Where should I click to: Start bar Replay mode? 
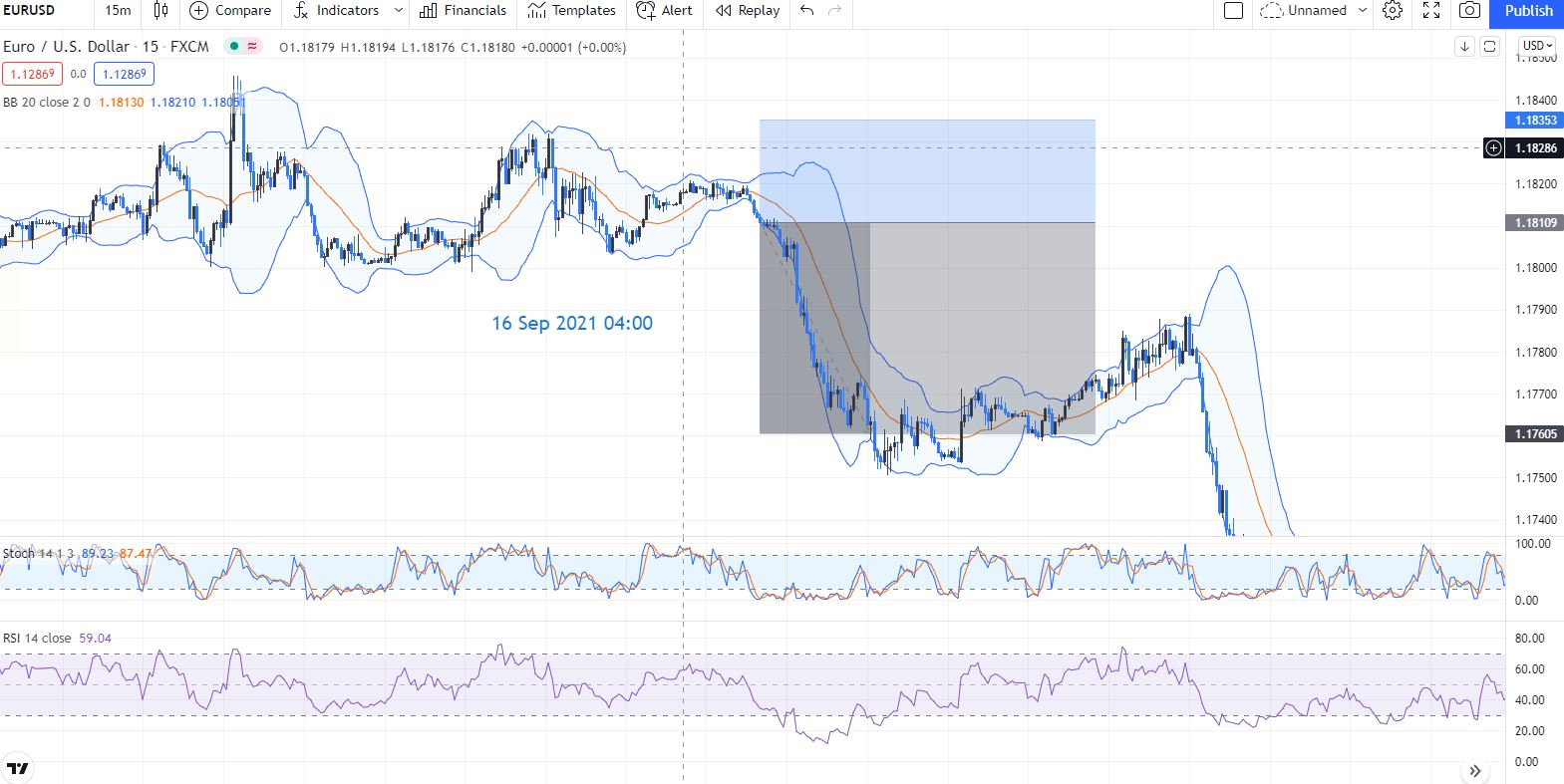748,11
